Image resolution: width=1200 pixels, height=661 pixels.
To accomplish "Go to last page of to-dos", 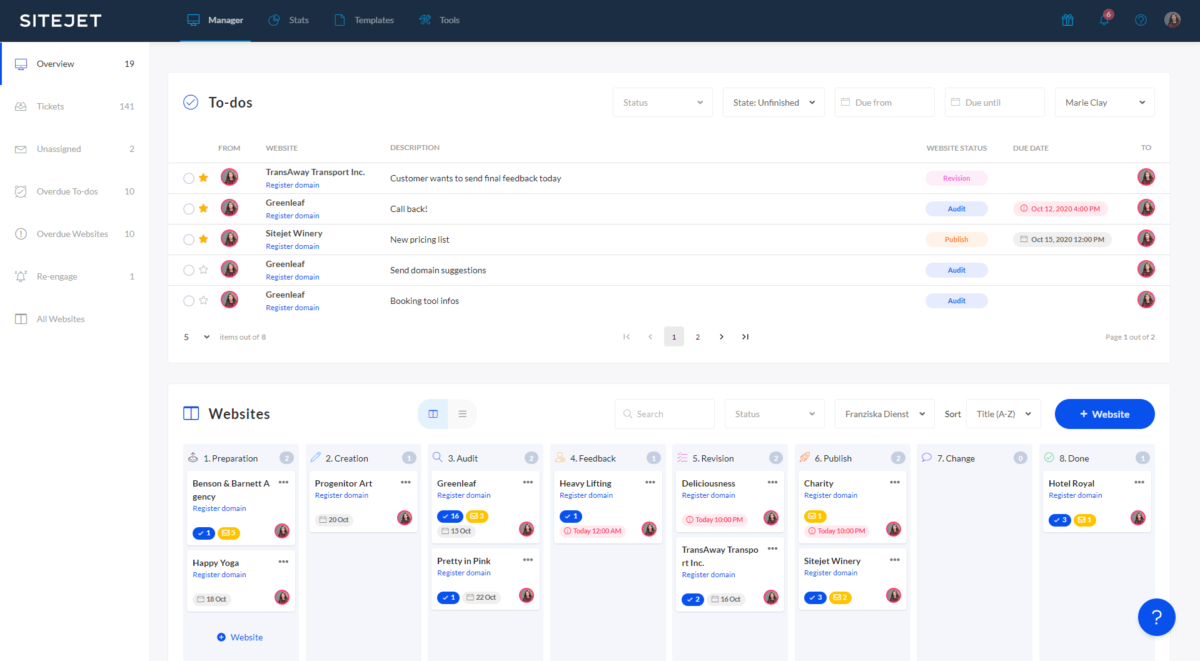I will pos(745,337).
